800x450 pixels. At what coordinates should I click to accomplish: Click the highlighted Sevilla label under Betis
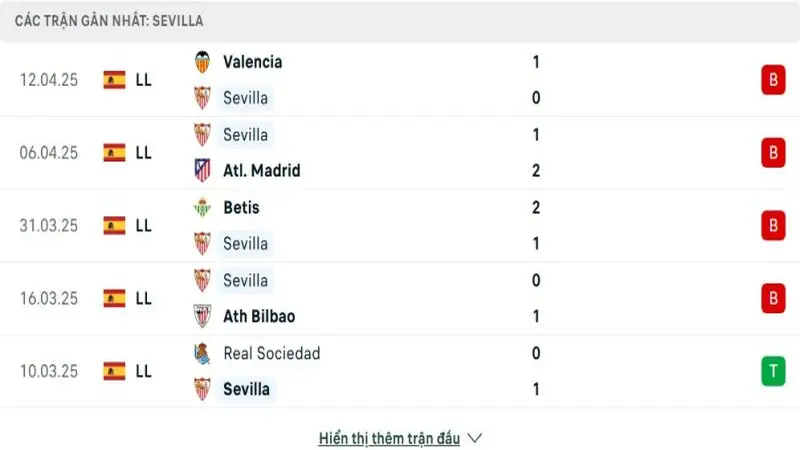245,243
